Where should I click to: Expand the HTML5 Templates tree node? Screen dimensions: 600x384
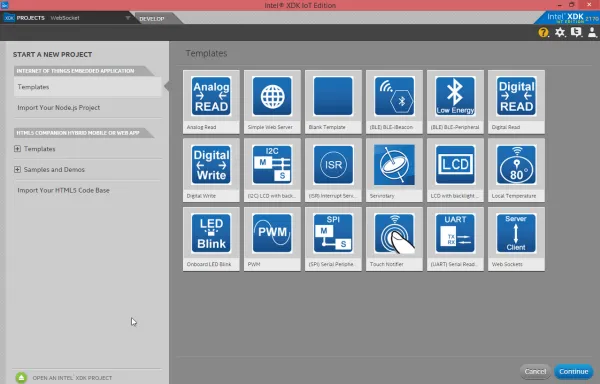point(17,149)
